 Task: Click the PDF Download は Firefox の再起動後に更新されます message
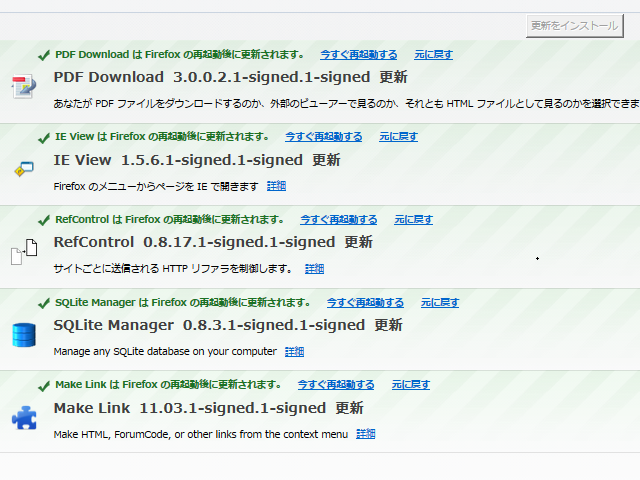point(180,55)
